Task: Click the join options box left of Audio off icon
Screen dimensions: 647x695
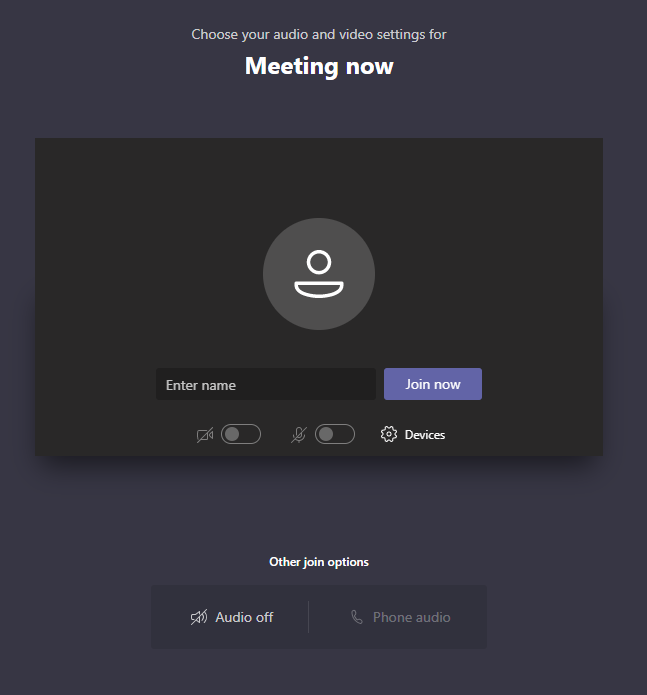Action: [x=171, y=617]
